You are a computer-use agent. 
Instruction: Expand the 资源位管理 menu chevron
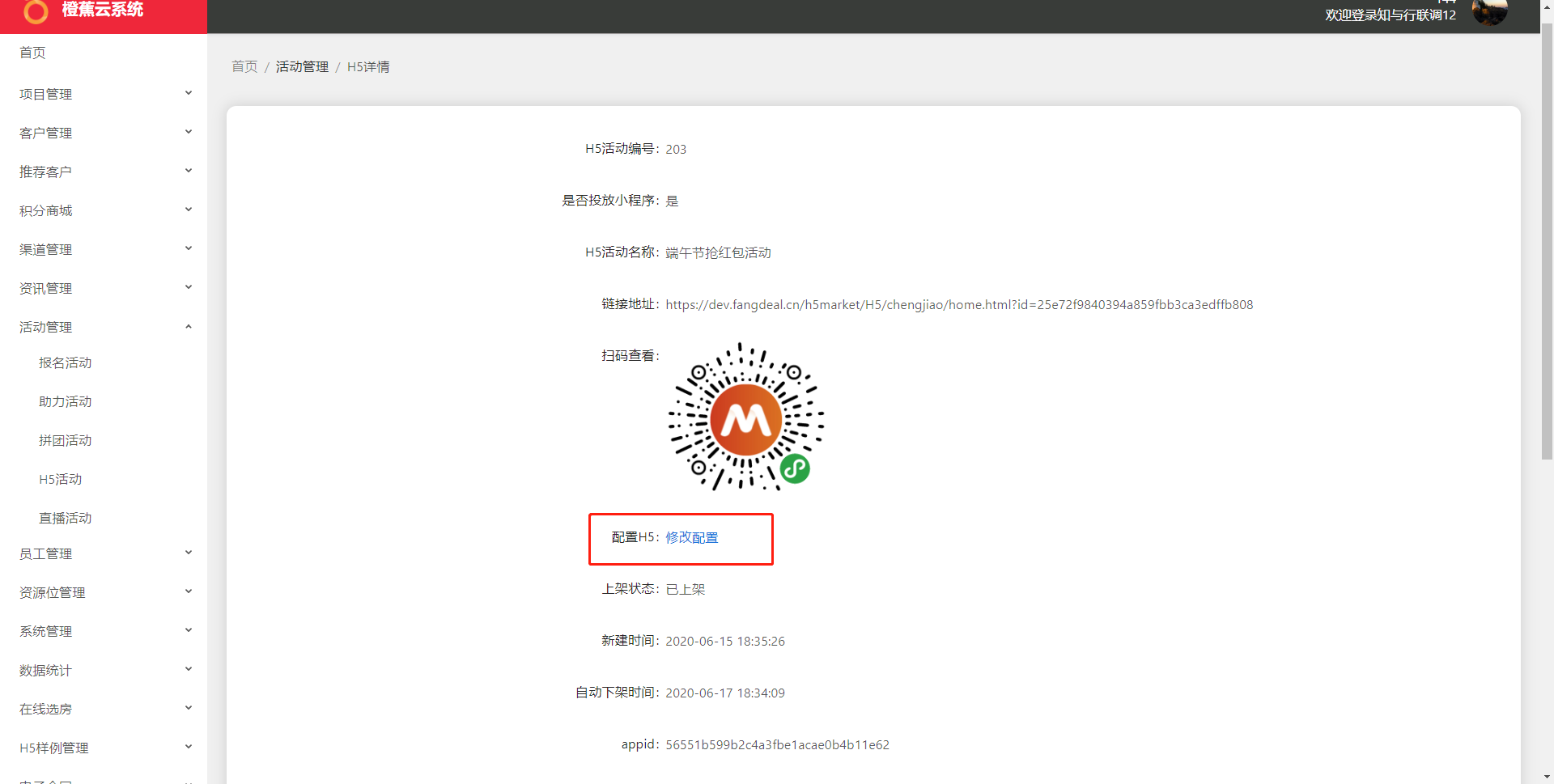[189, 591]
